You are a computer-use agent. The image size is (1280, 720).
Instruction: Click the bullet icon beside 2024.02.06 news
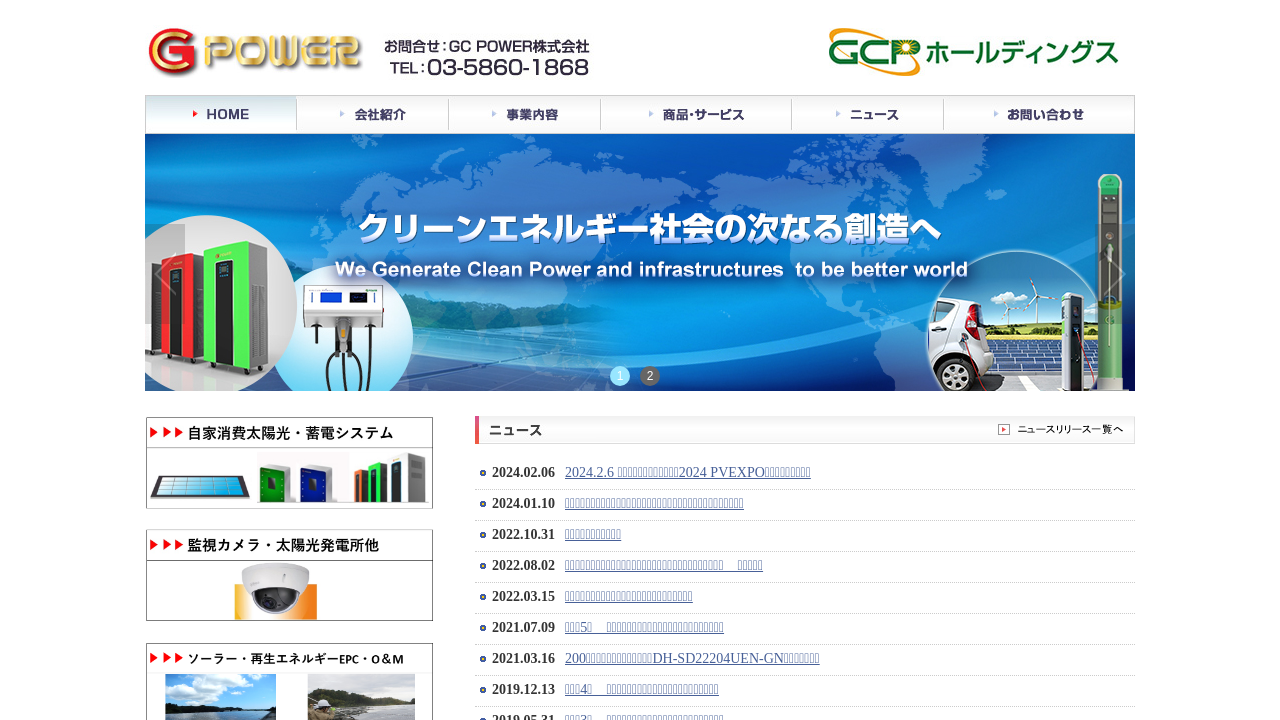click(483, 473)
